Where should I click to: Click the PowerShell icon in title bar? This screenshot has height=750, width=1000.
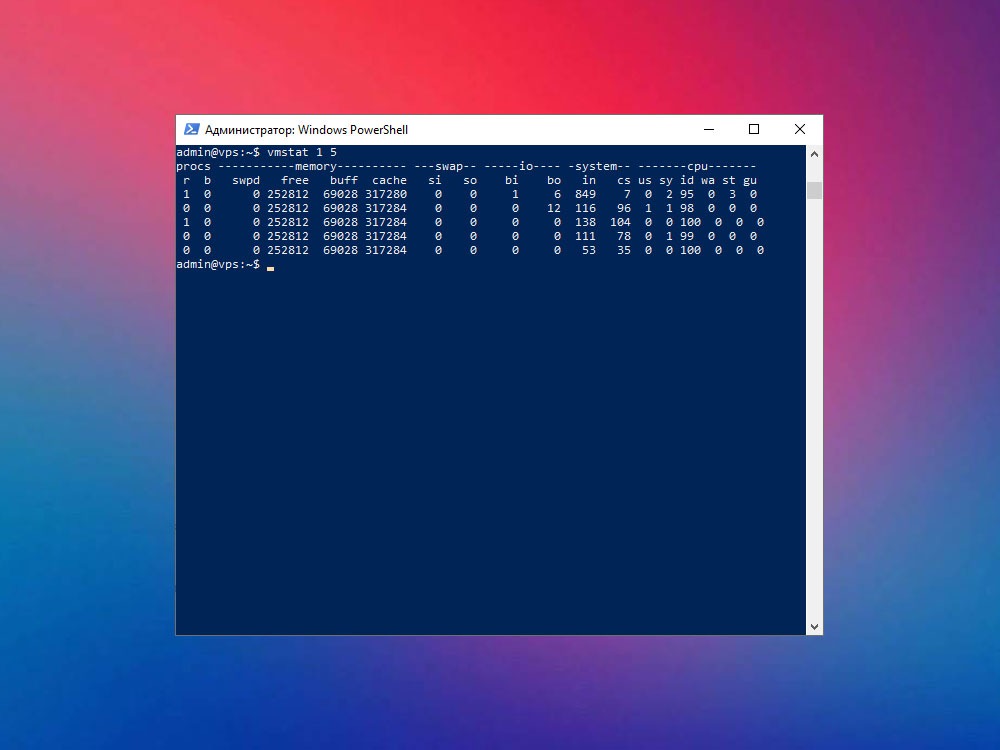(191, 129)
